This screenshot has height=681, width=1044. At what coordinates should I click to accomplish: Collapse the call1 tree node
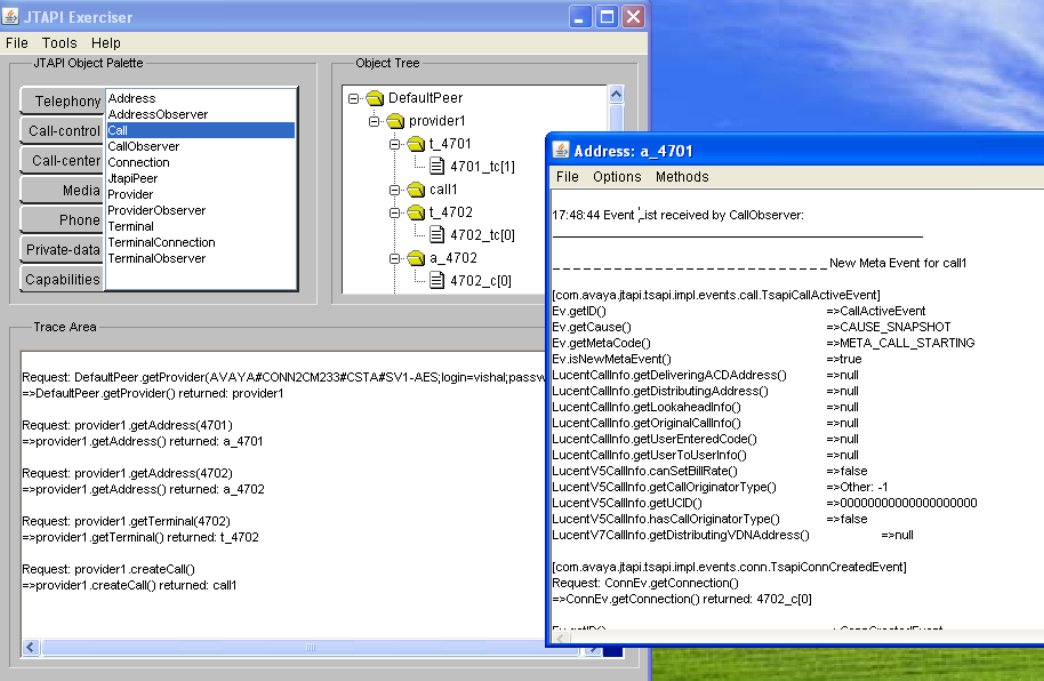[x=395, y=190]
